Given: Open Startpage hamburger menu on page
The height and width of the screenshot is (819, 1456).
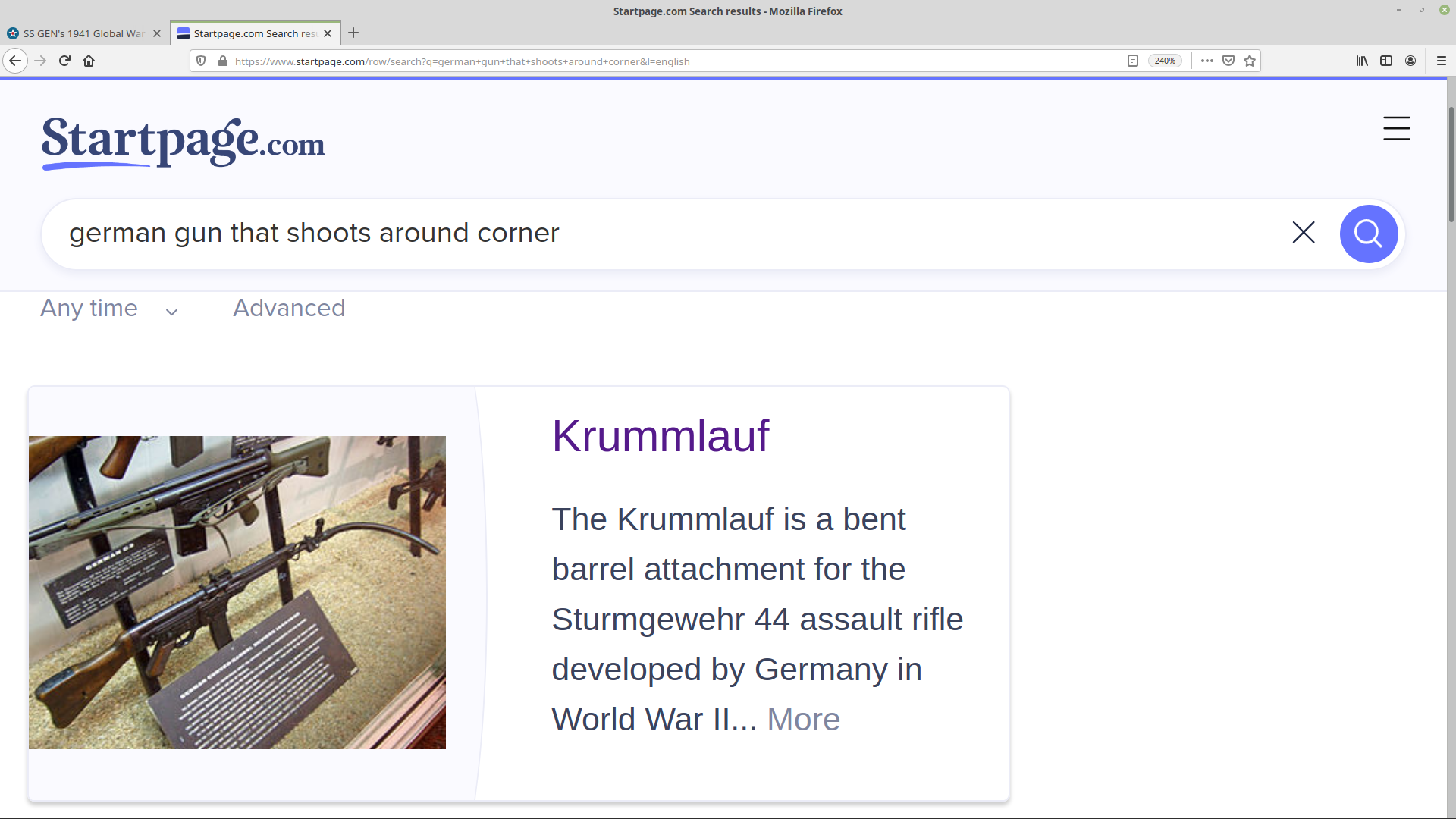Looking at the screenshot, I should 1397,128.
